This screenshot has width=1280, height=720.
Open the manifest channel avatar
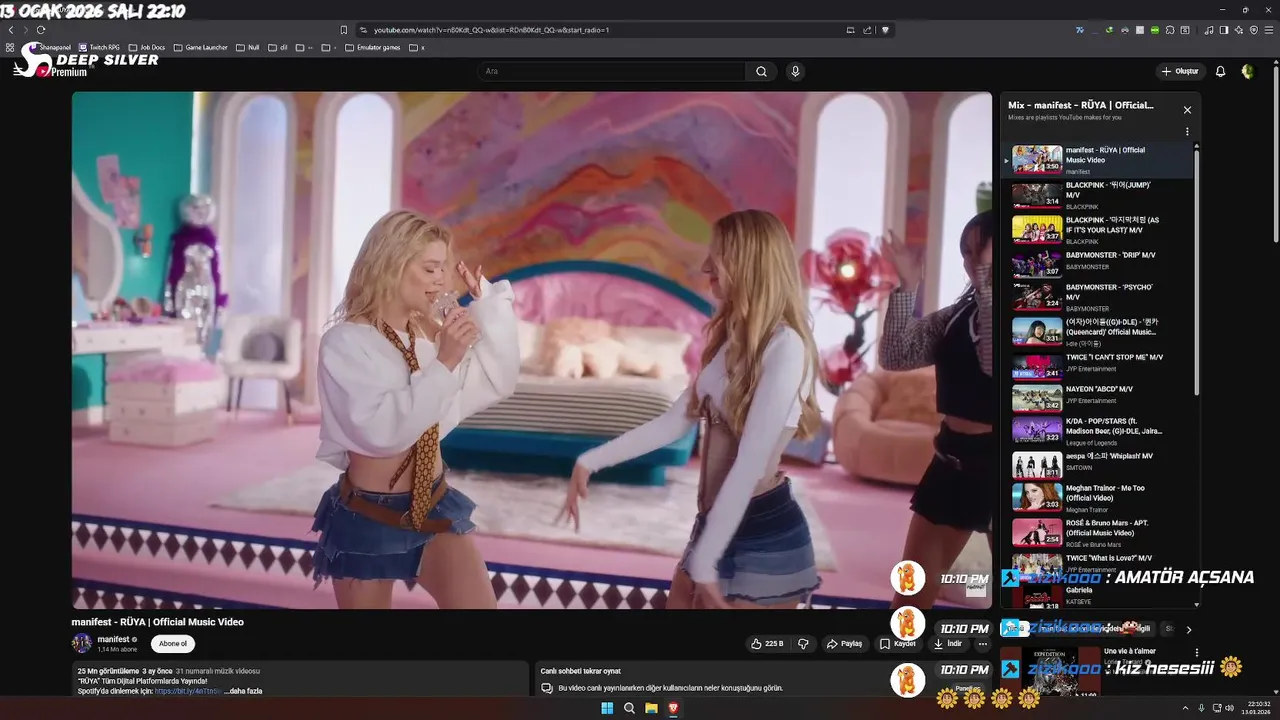pos(81,643)
